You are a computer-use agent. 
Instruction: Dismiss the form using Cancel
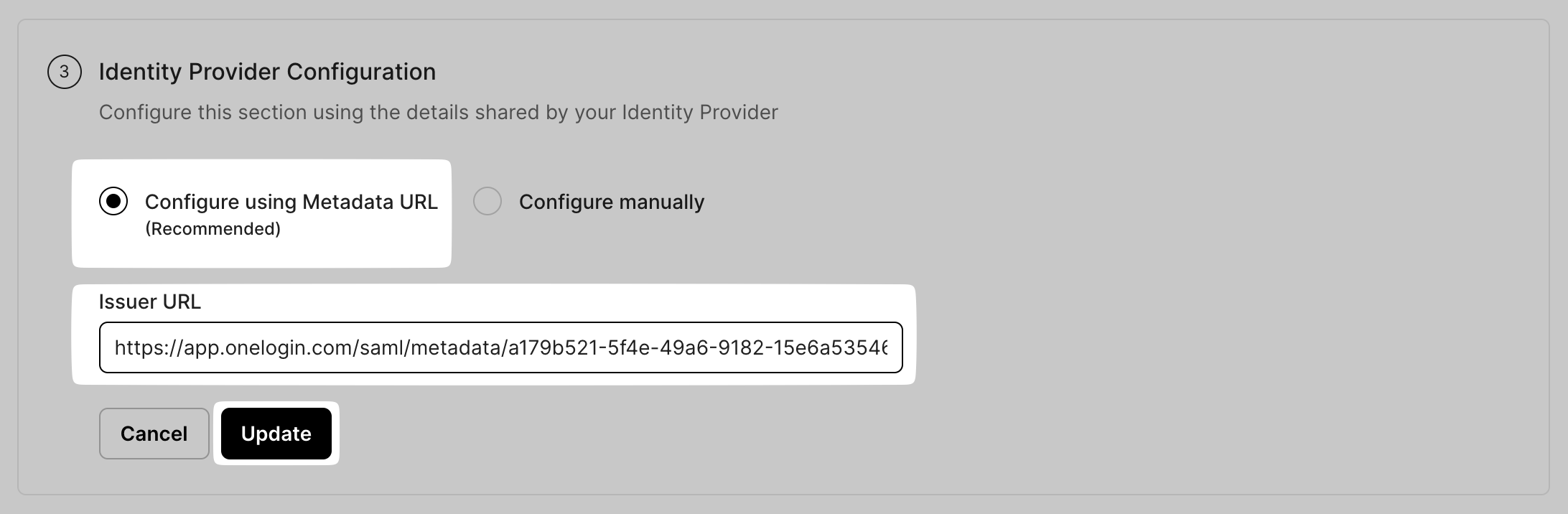[154, 433]
